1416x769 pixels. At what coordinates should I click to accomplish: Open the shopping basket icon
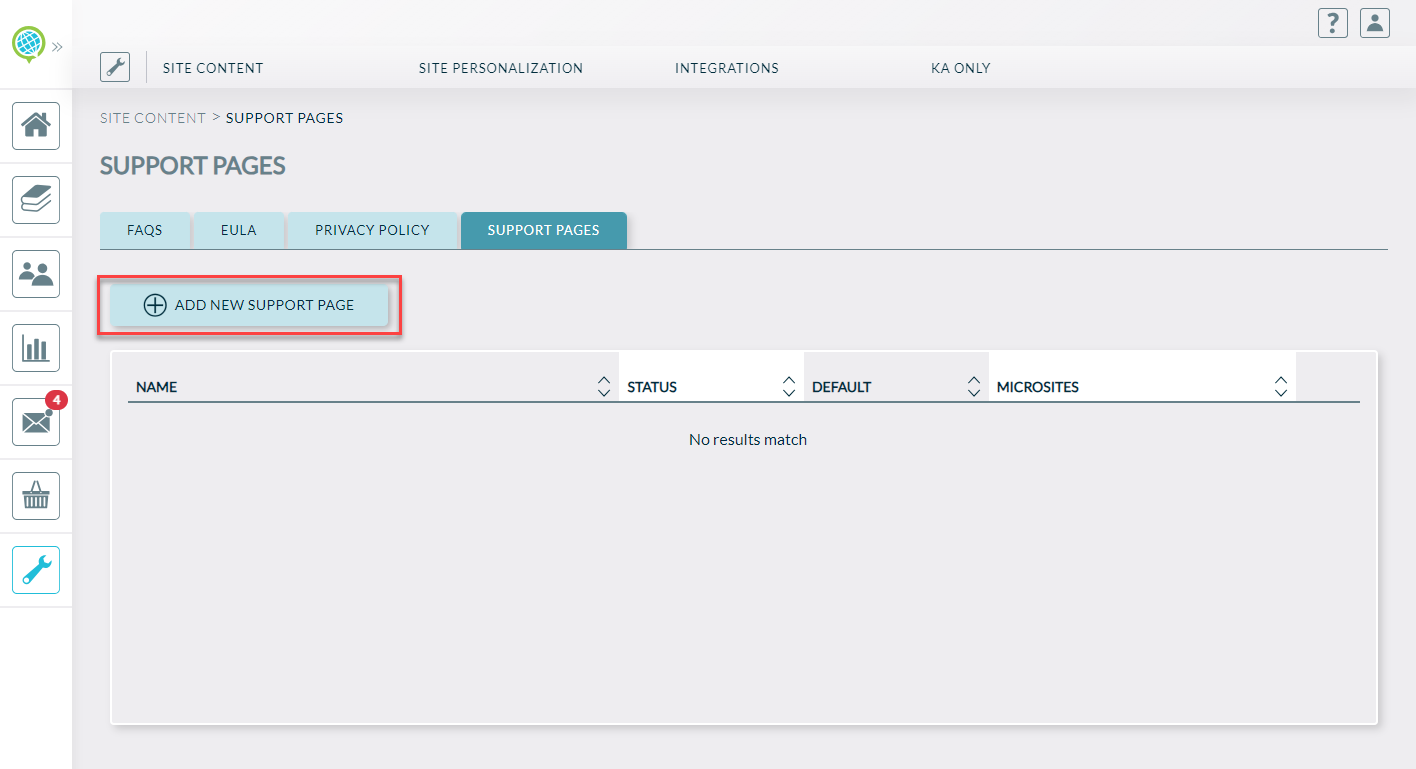36,496
